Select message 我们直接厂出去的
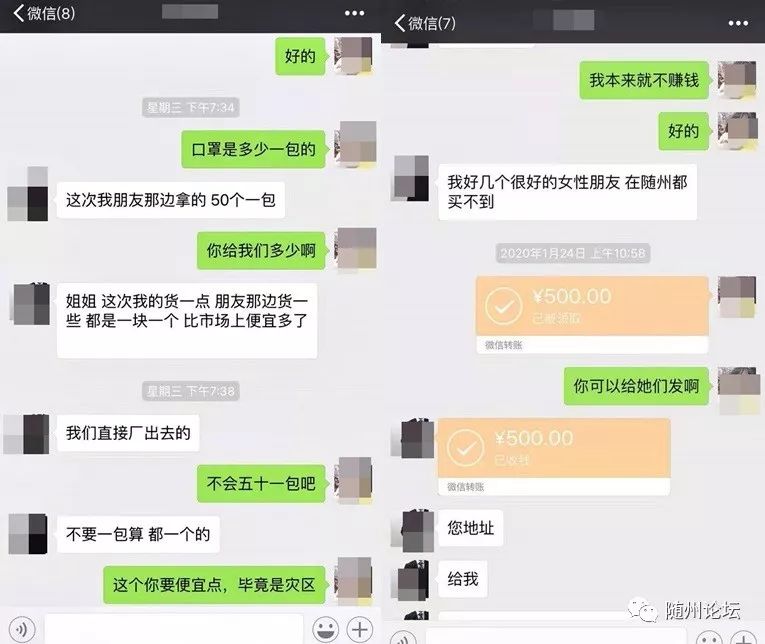 pyautogui.click(x=128, y=433)
